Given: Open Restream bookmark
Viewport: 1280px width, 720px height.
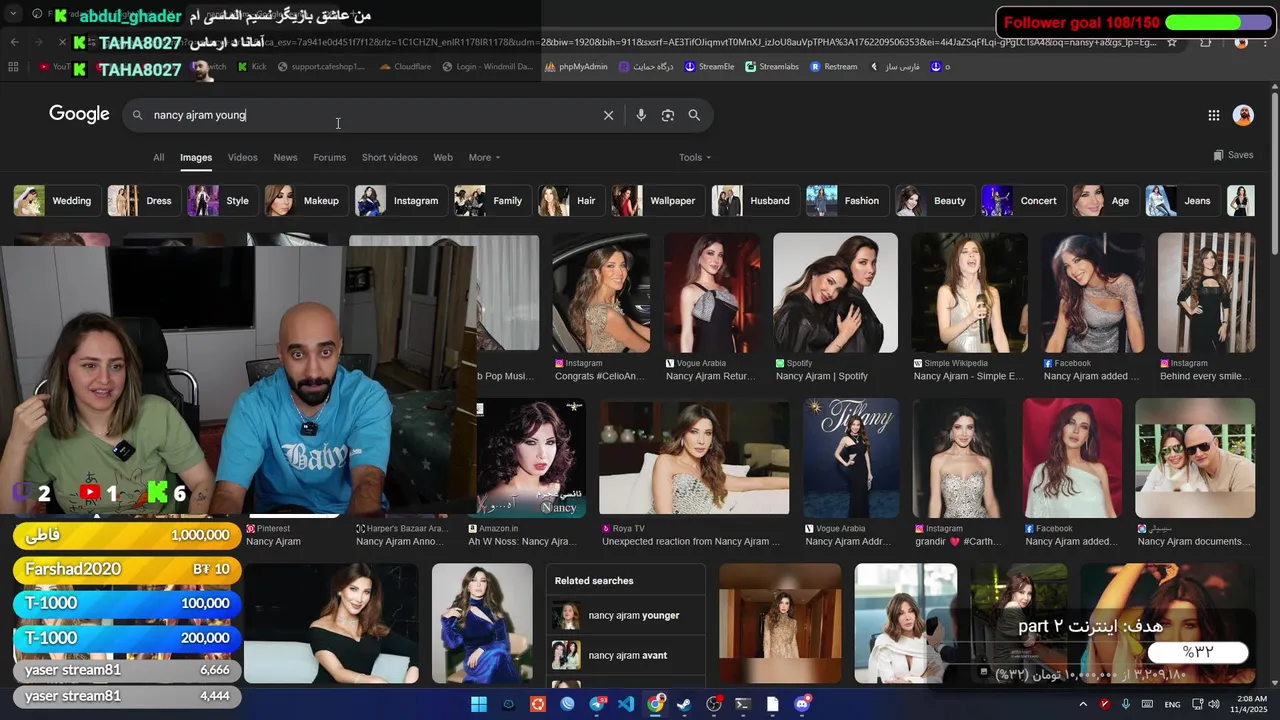Looking at the screenshot, I should (x=833, y=67).
